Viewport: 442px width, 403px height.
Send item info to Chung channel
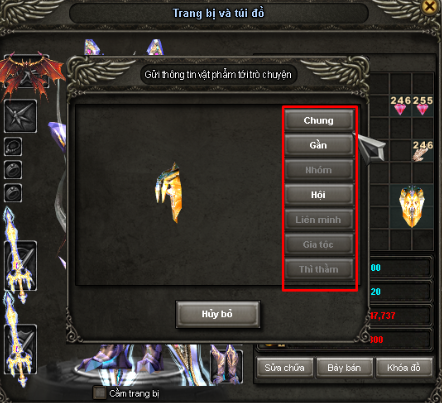pyautogui.click(x=319, y=120)
